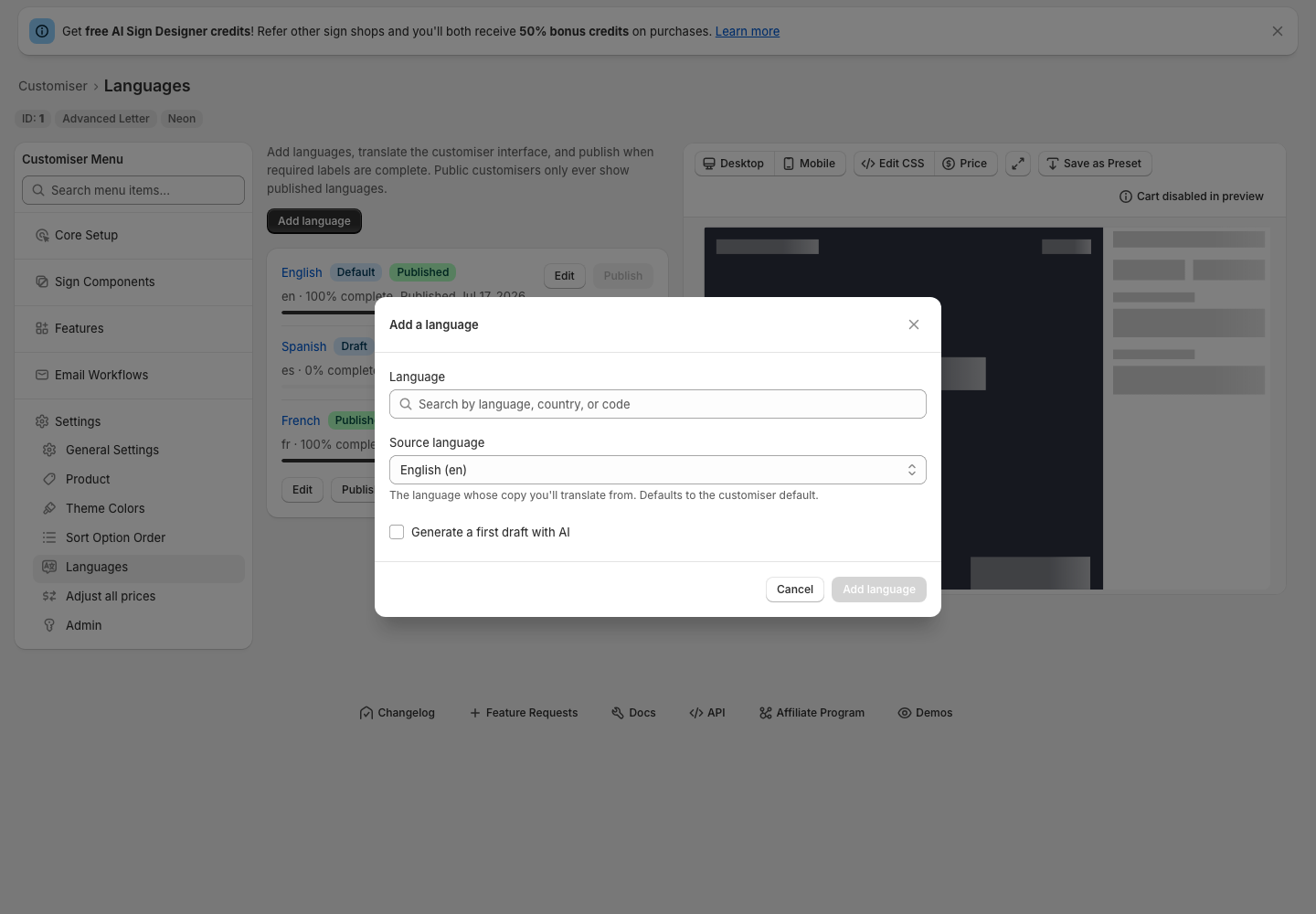1316x914 pixels.
Task: Open the Changelog footer link
Action: (398, 713)
